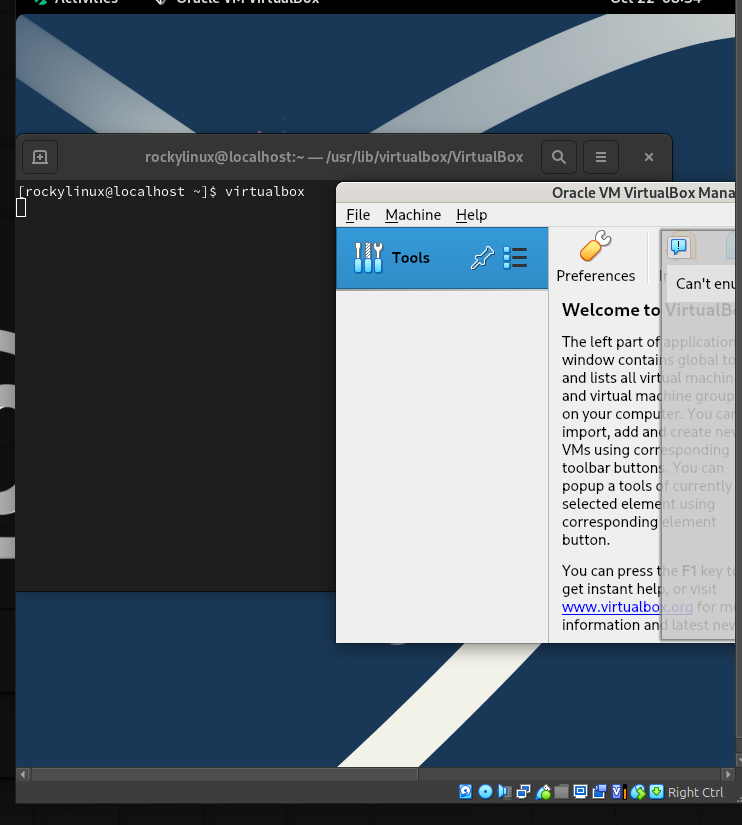Open the Machine menu

412,215
